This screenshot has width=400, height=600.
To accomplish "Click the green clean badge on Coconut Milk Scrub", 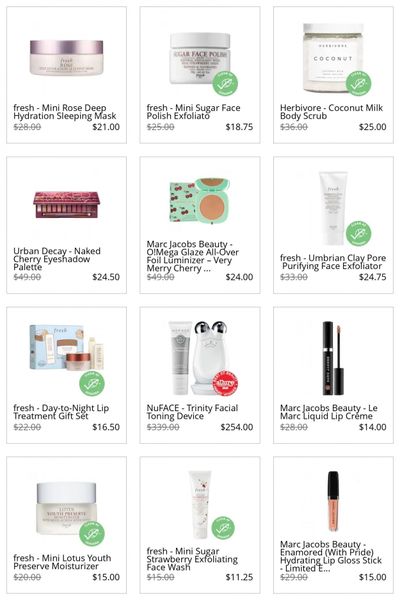I will click(x=358, y=83).
